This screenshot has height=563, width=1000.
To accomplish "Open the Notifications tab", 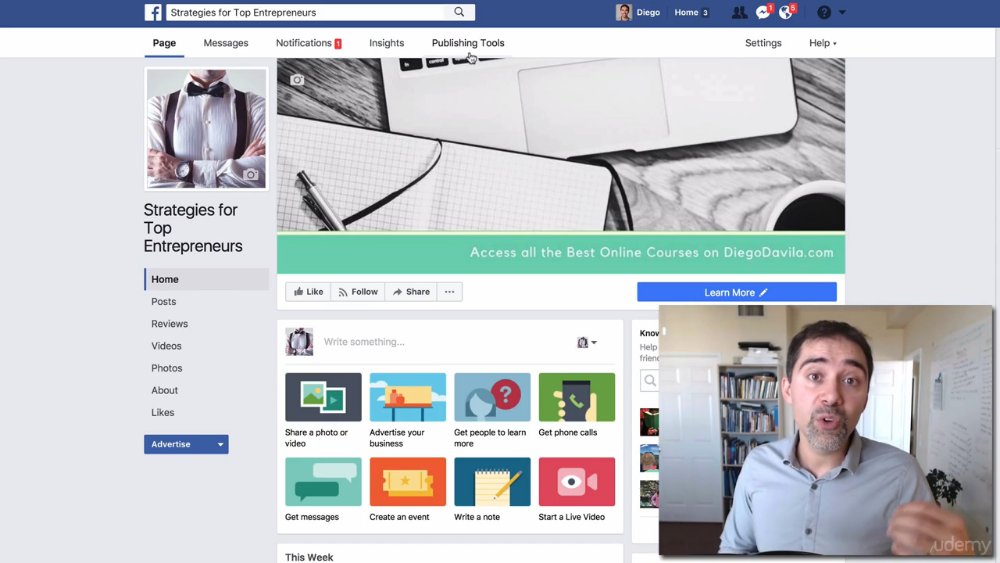I will coord(309,43).
